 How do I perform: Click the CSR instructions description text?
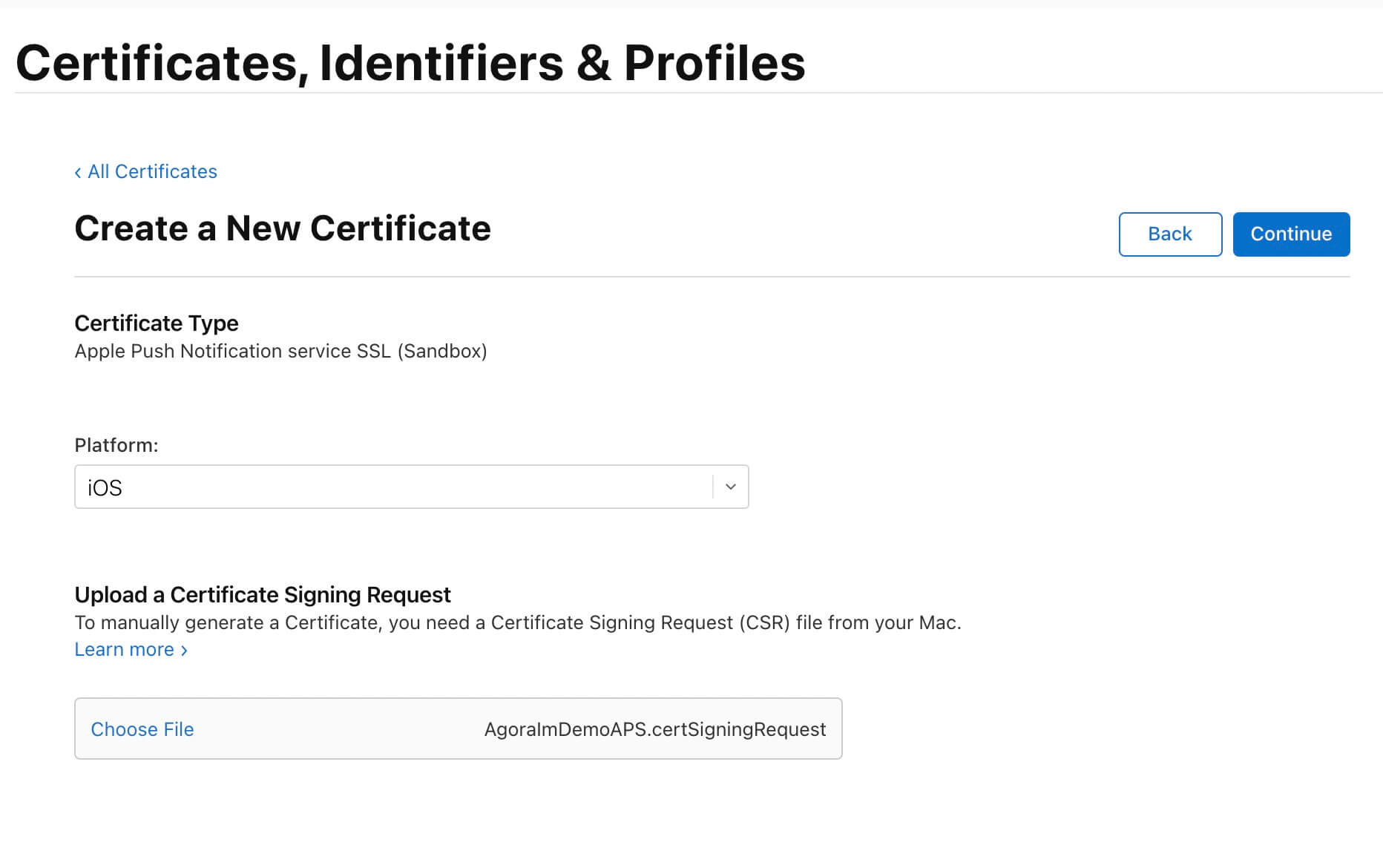(x=518, y=622)
